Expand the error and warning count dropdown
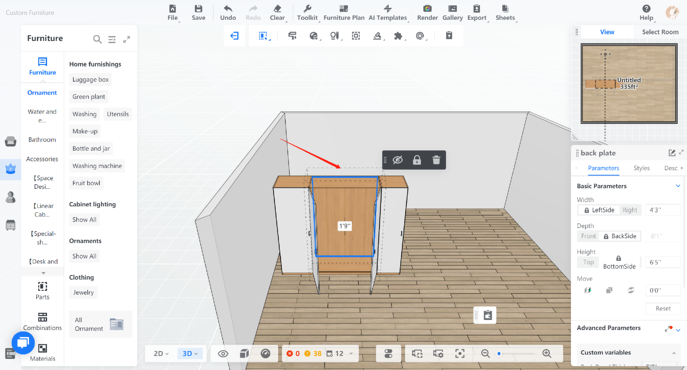The width and height of the screenshot is (687, 370). (351, 354)
